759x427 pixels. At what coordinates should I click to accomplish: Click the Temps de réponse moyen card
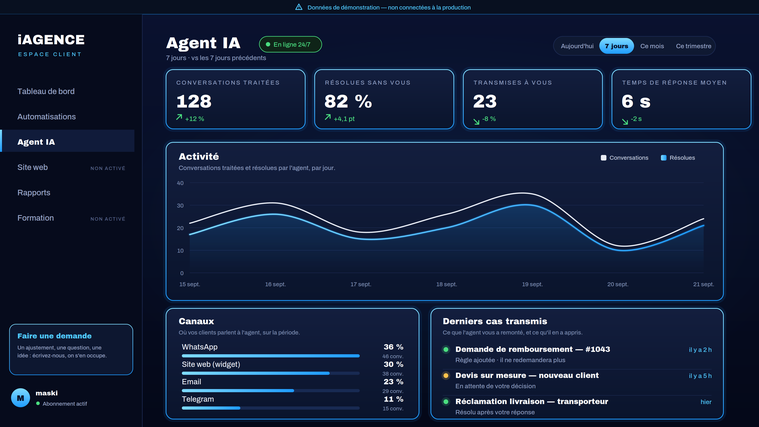(x=681, y=99)
